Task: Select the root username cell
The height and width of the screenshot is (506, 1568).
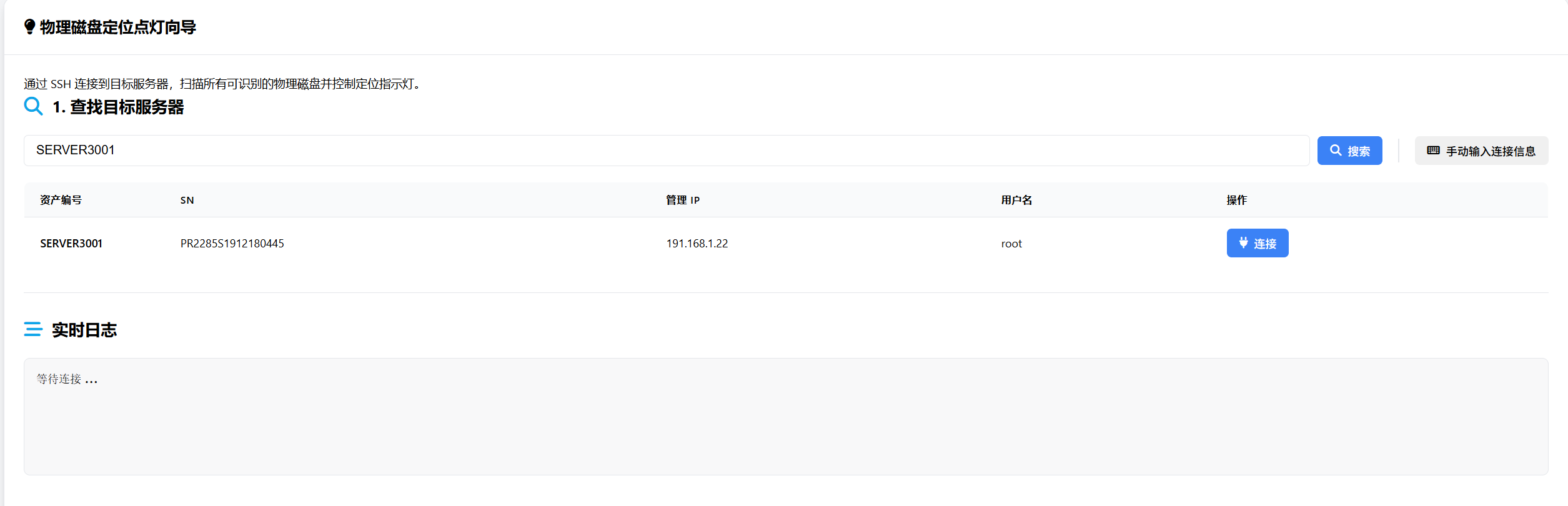Action: pos(1011,244)
